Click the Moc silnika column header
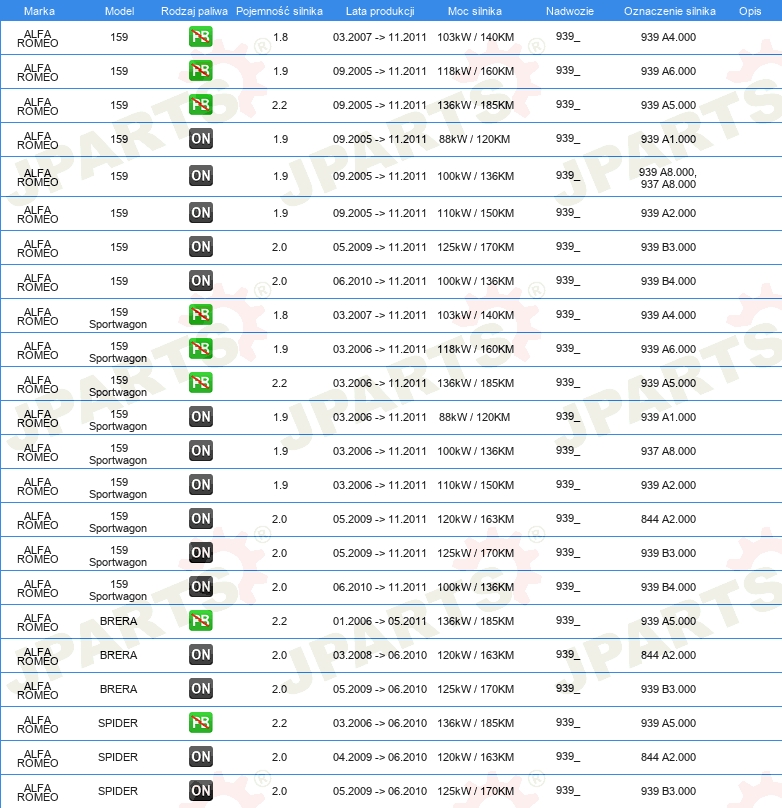Image resolution: width=782 pixels, height=808 pixels. click(474, 11)
